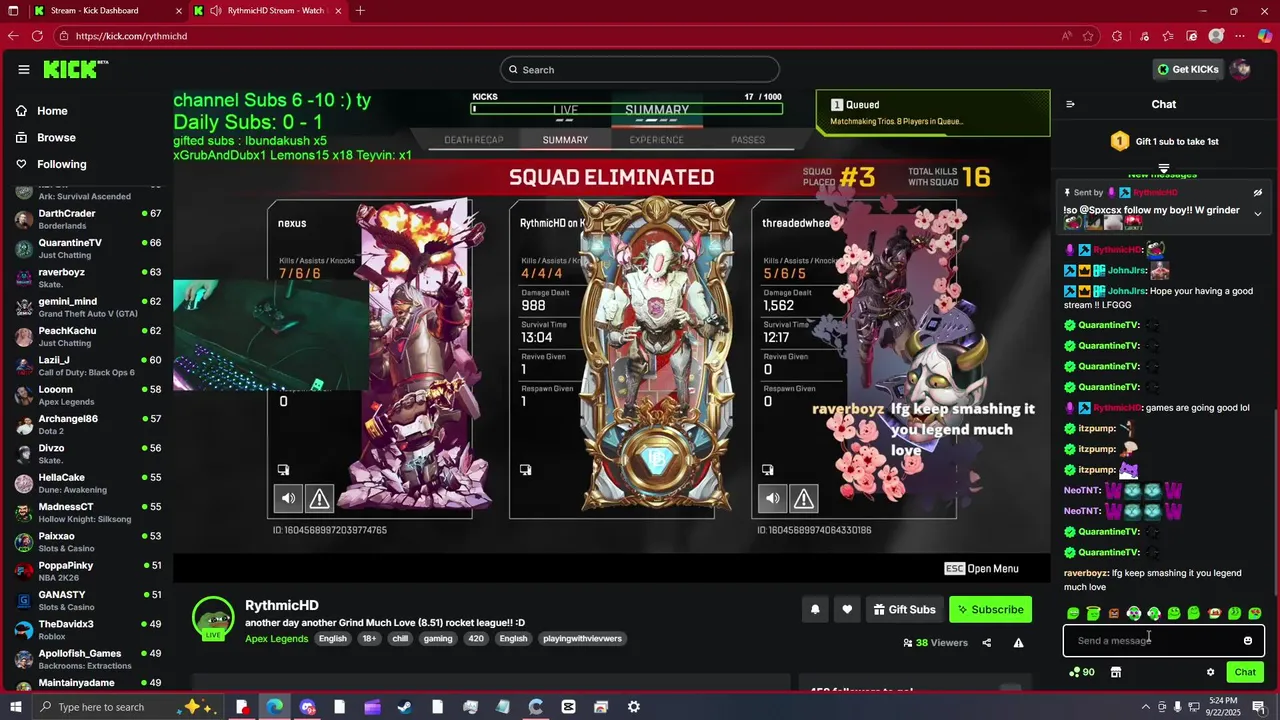Open TheDavidx3 channel in the sidebar

click(88, 630)
